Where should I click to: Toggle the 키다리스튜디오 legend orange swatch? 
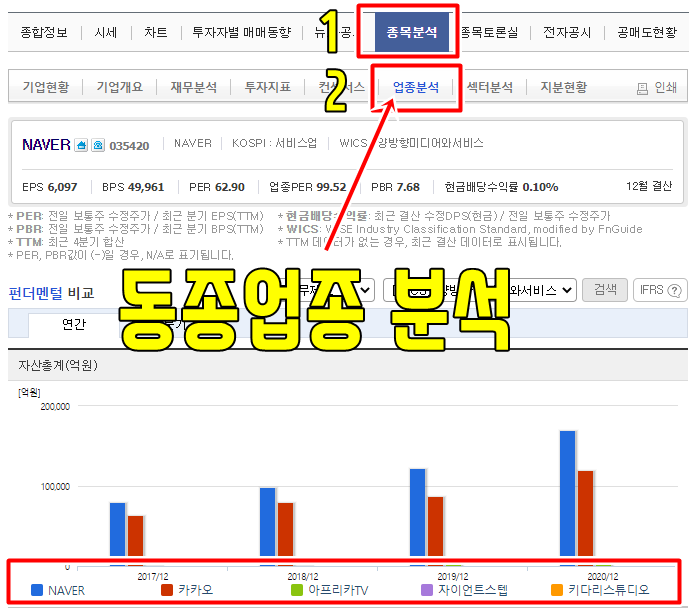coord(557,590)
